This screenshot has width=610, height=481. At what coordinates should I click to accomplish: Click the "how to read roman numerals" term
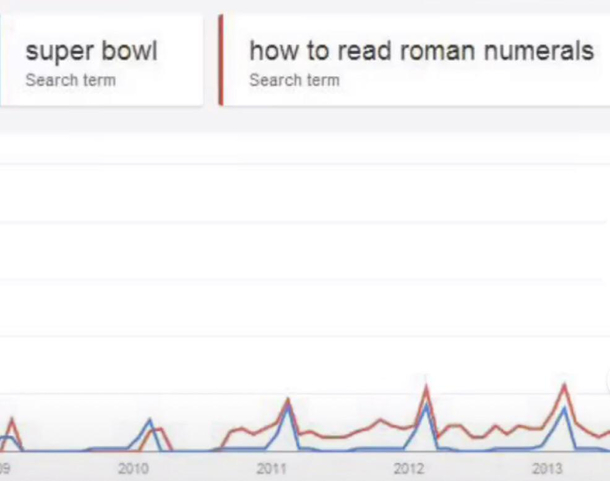tap(421, 51)
